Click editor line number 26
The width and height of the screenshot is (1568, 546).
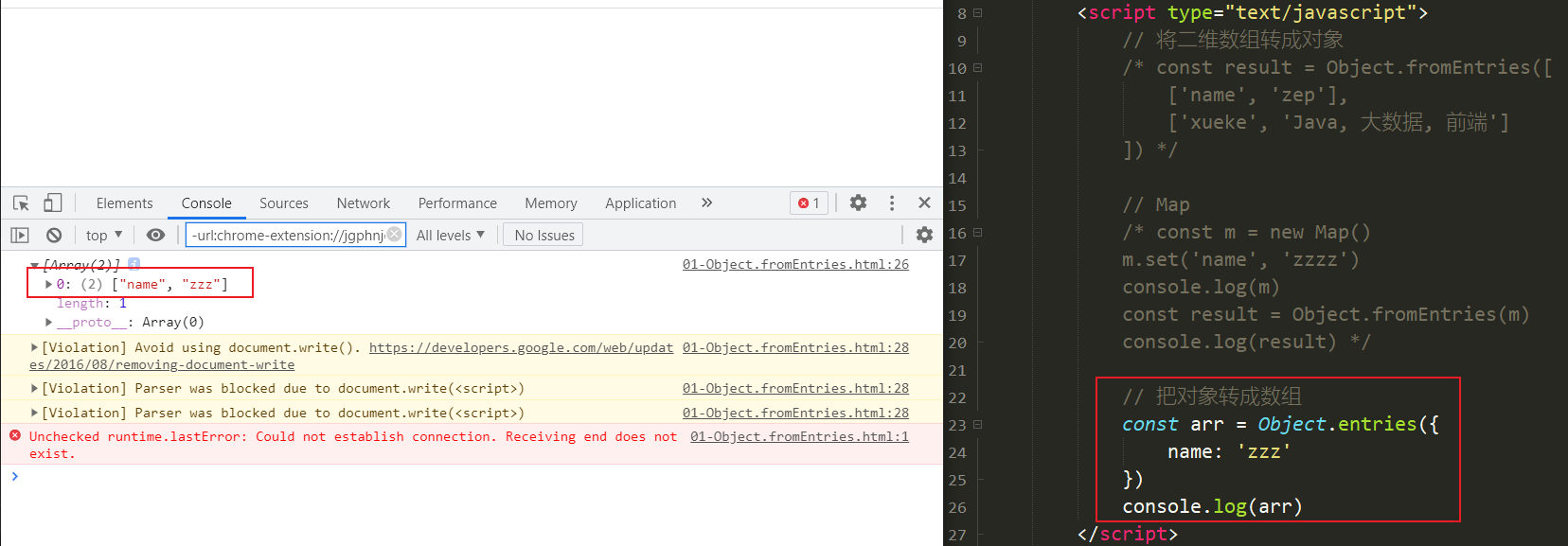coord(957,507)
